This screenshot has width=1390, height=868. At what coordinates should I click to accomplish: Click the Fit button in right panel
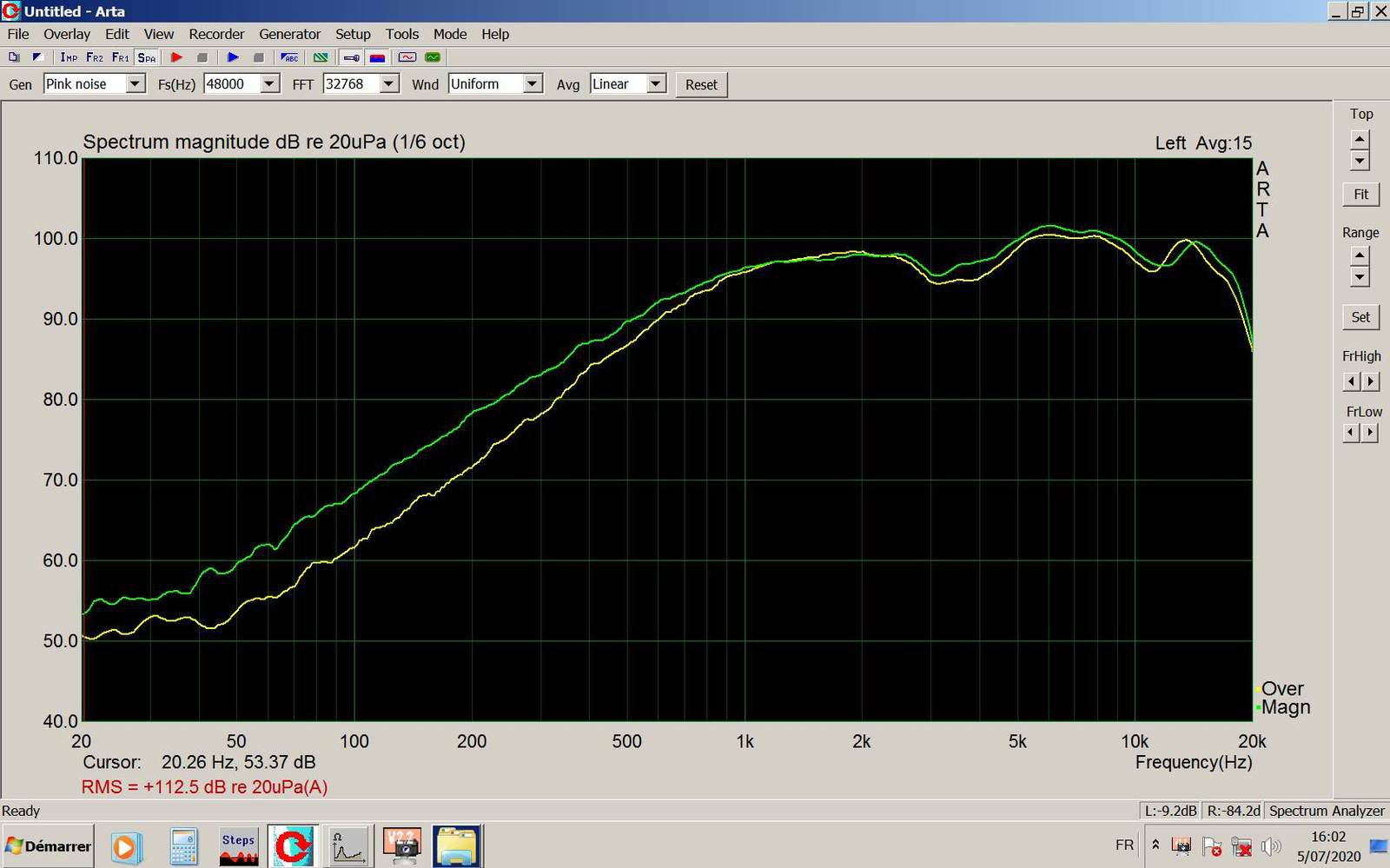tap(1360, 195)
